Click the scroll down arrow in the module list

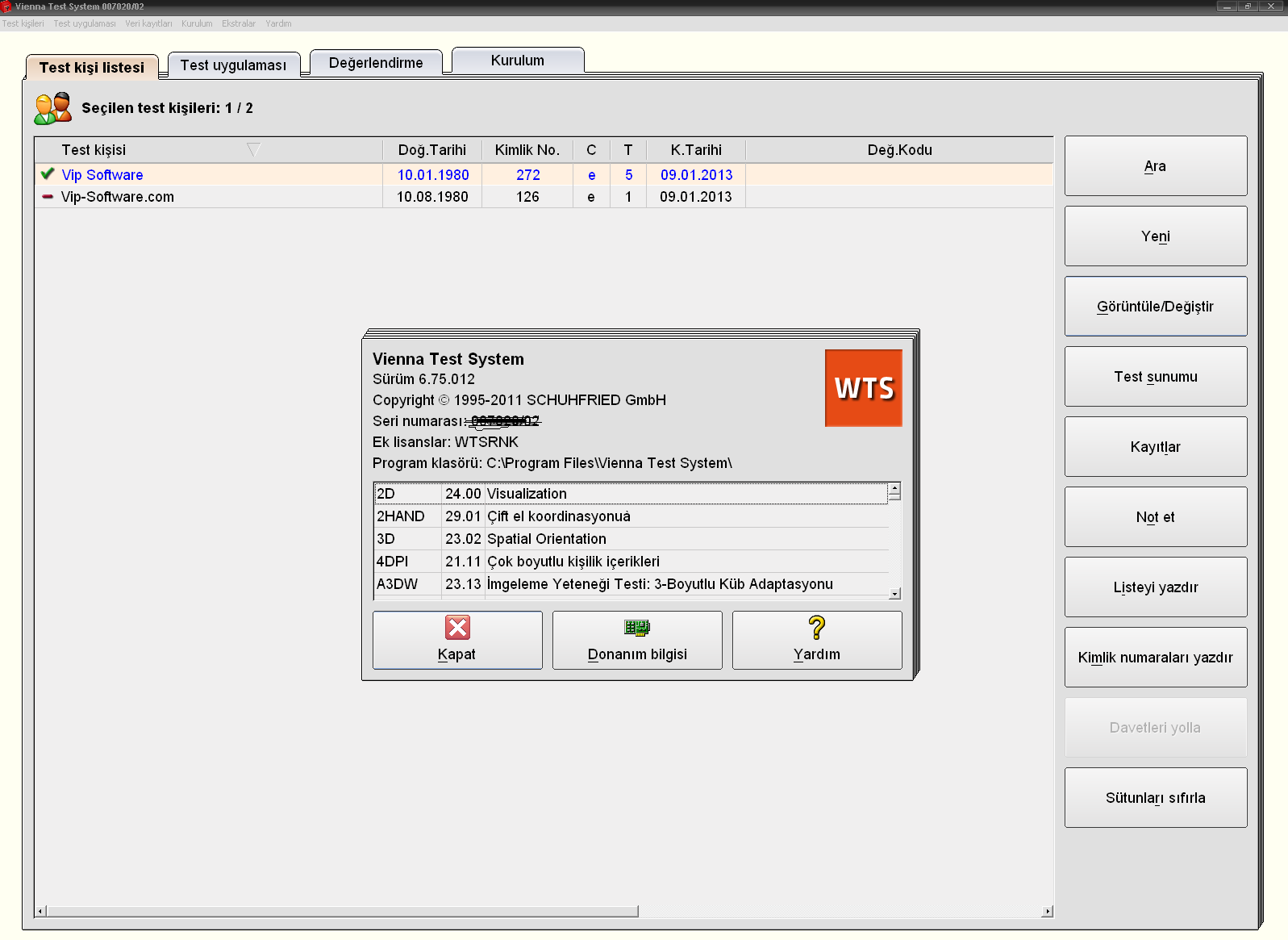pyautogui.click(x=894, y=594)
